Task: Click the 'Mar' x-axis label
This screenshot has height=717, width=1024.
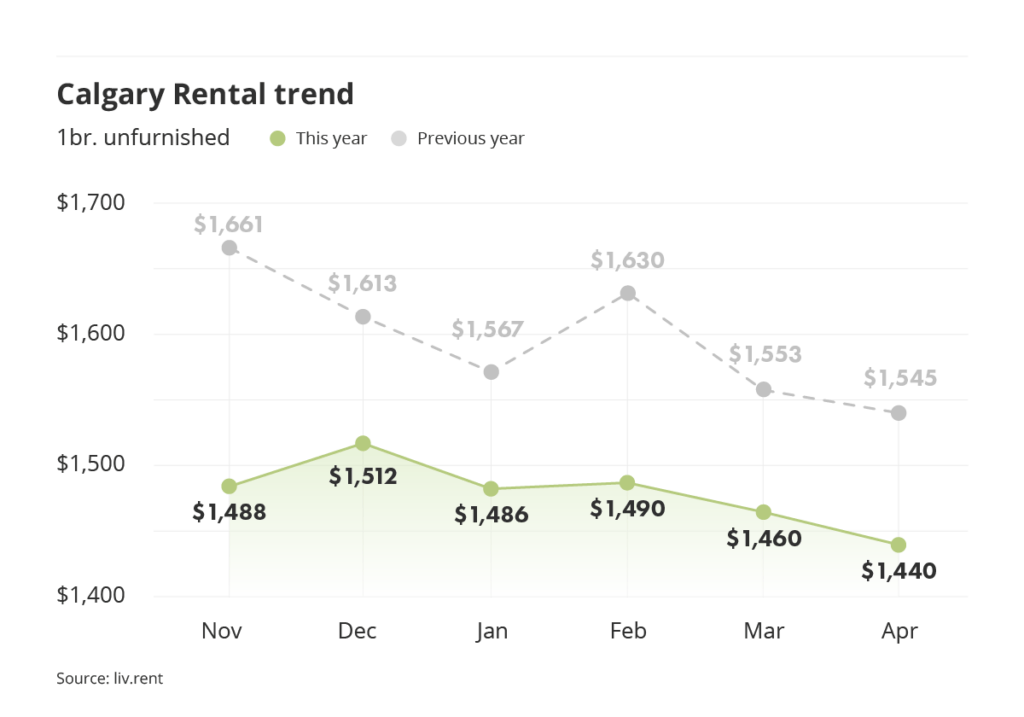Action: click(x=763, y=631)
